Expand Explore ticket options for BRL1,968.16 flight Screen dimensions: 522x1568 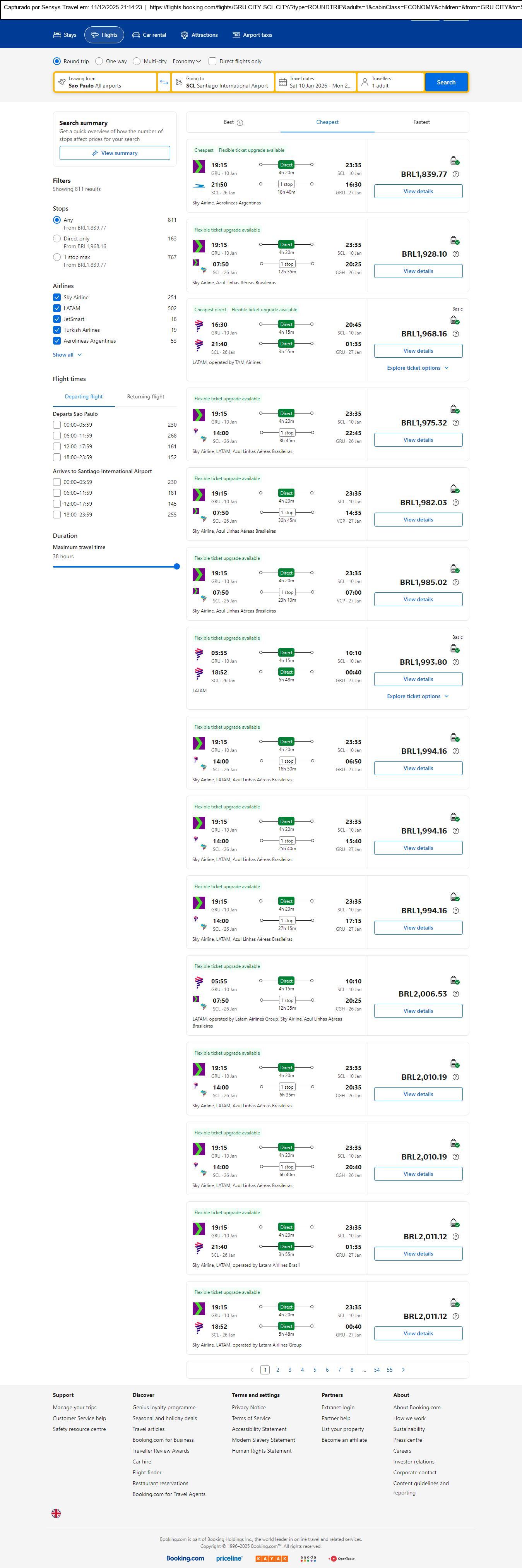pos(418,368)
